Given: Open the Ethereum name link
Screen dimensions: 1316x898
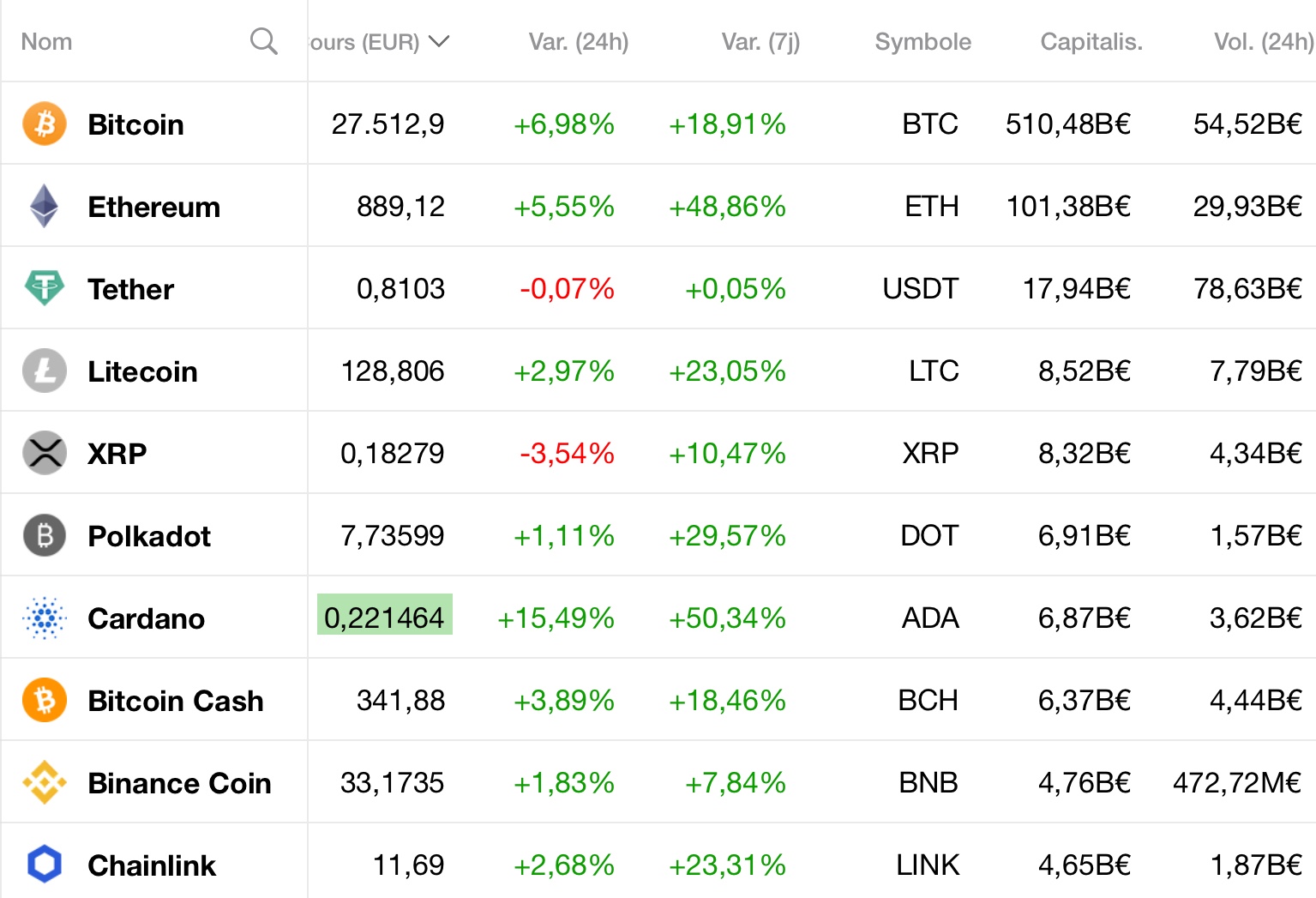Looking at the screenshot, I should click(x=154, y=207).
